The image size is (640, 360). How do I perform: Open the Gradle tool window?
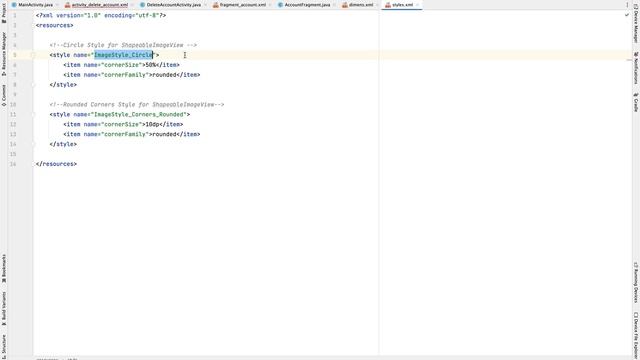[x=636, y=102]
